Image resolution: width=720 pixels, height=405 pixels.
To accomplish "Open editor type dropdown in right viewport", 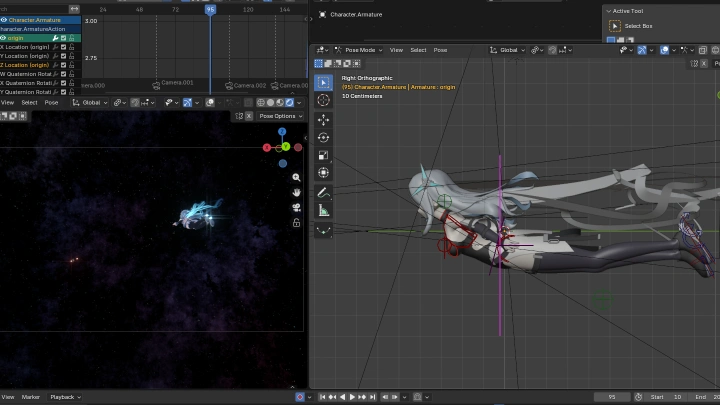I will [x=322, y=50].
